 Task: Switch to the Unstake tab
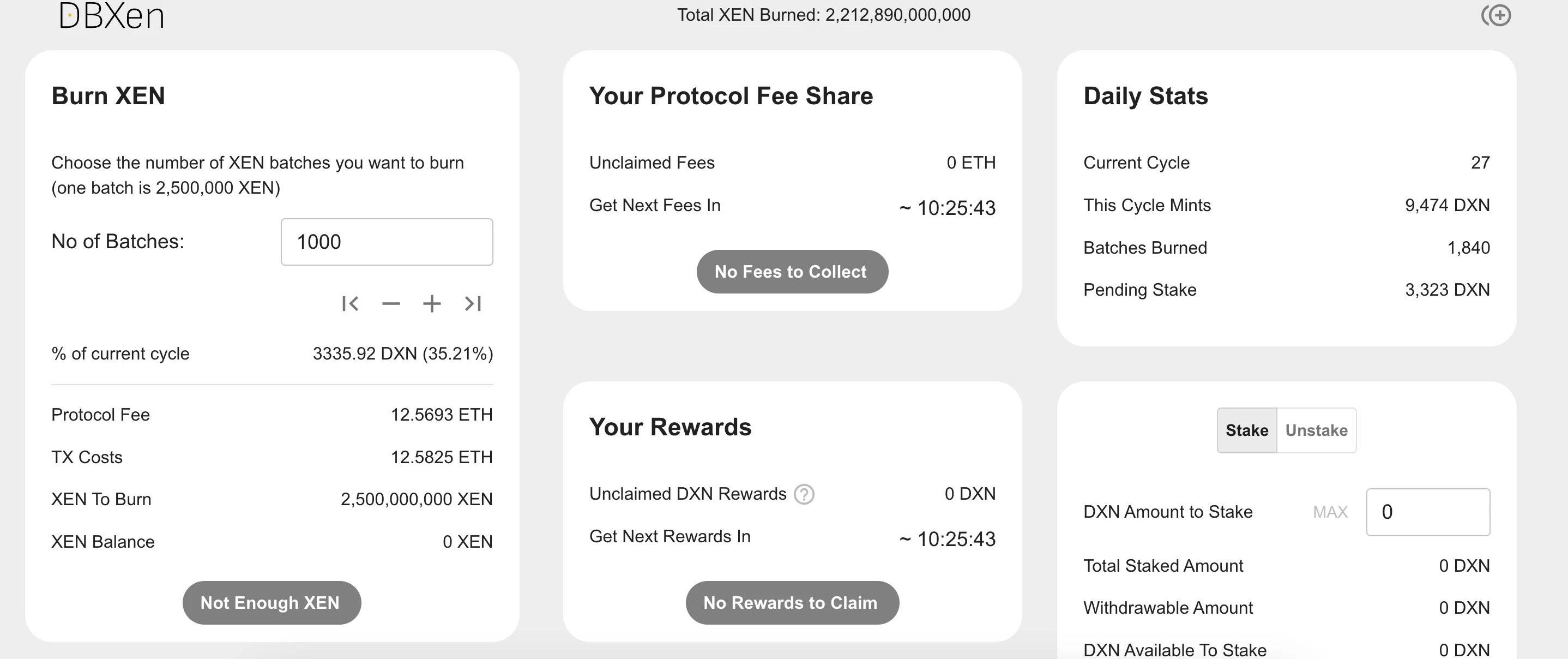click(1316, 430)
